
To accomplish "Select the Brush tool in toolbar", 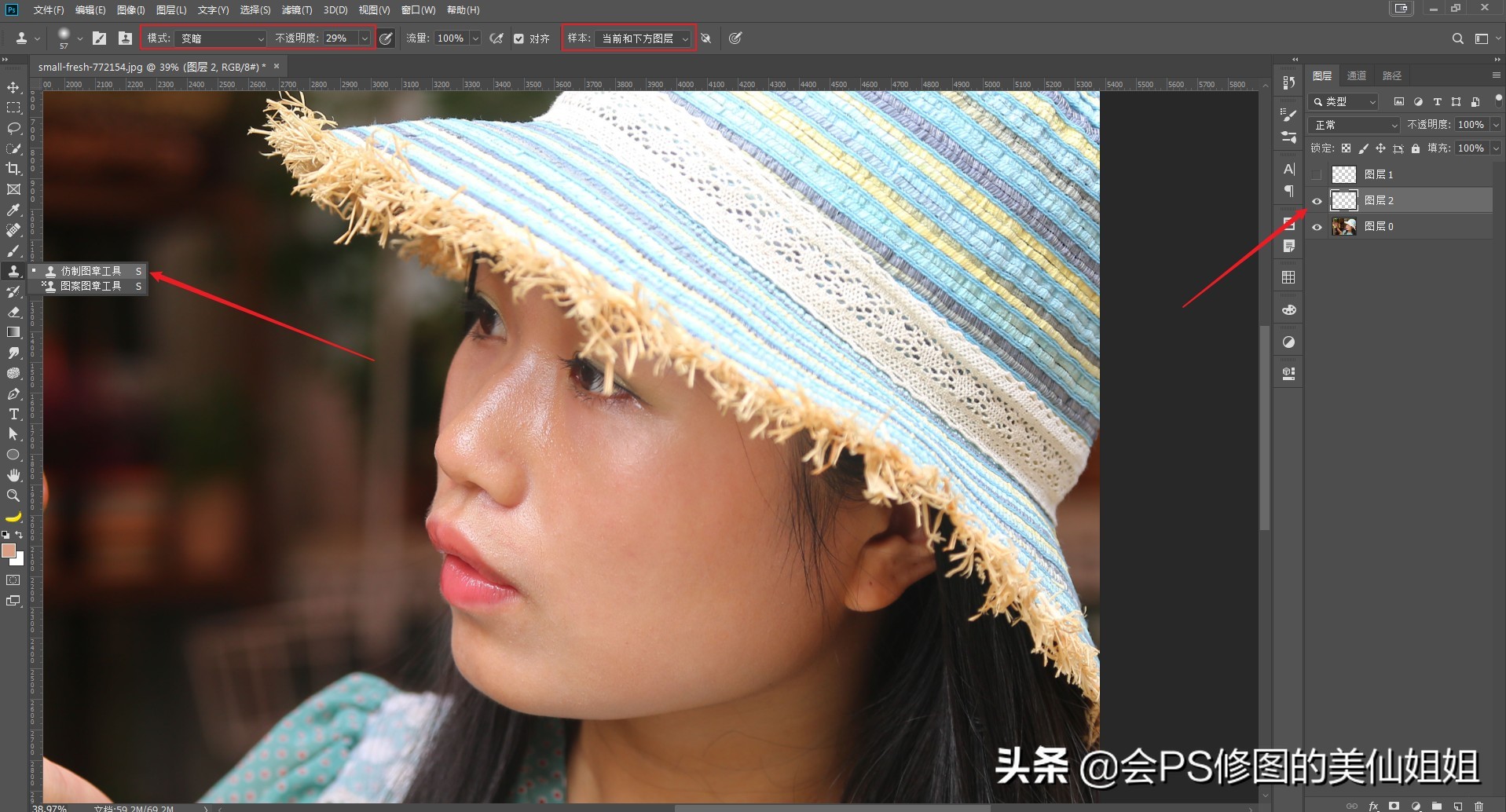I will tap(13, 251).
